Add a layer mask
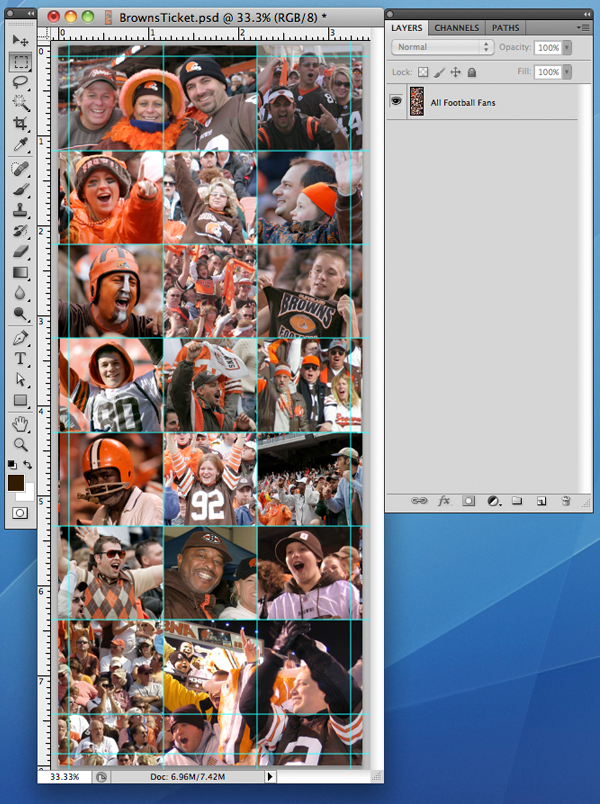 click(468, 500)
